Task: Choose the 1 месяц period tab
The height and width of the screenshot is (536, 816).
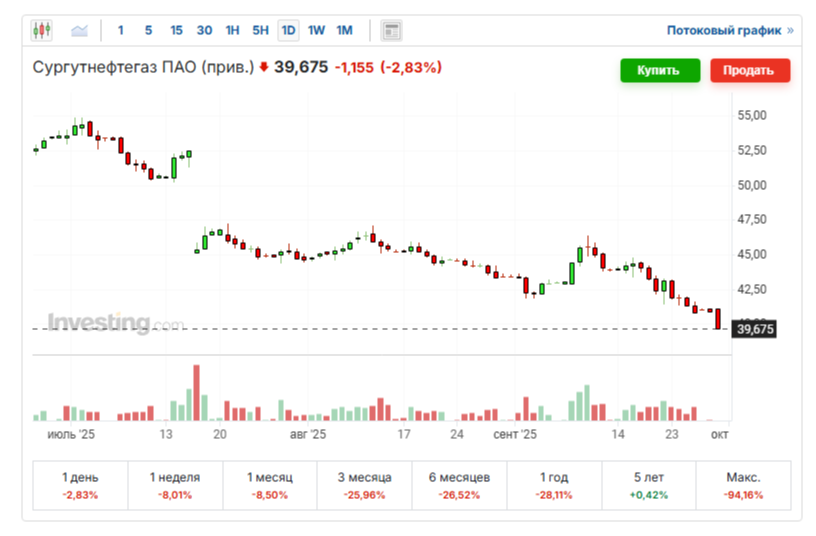Action: coord(270,485)
